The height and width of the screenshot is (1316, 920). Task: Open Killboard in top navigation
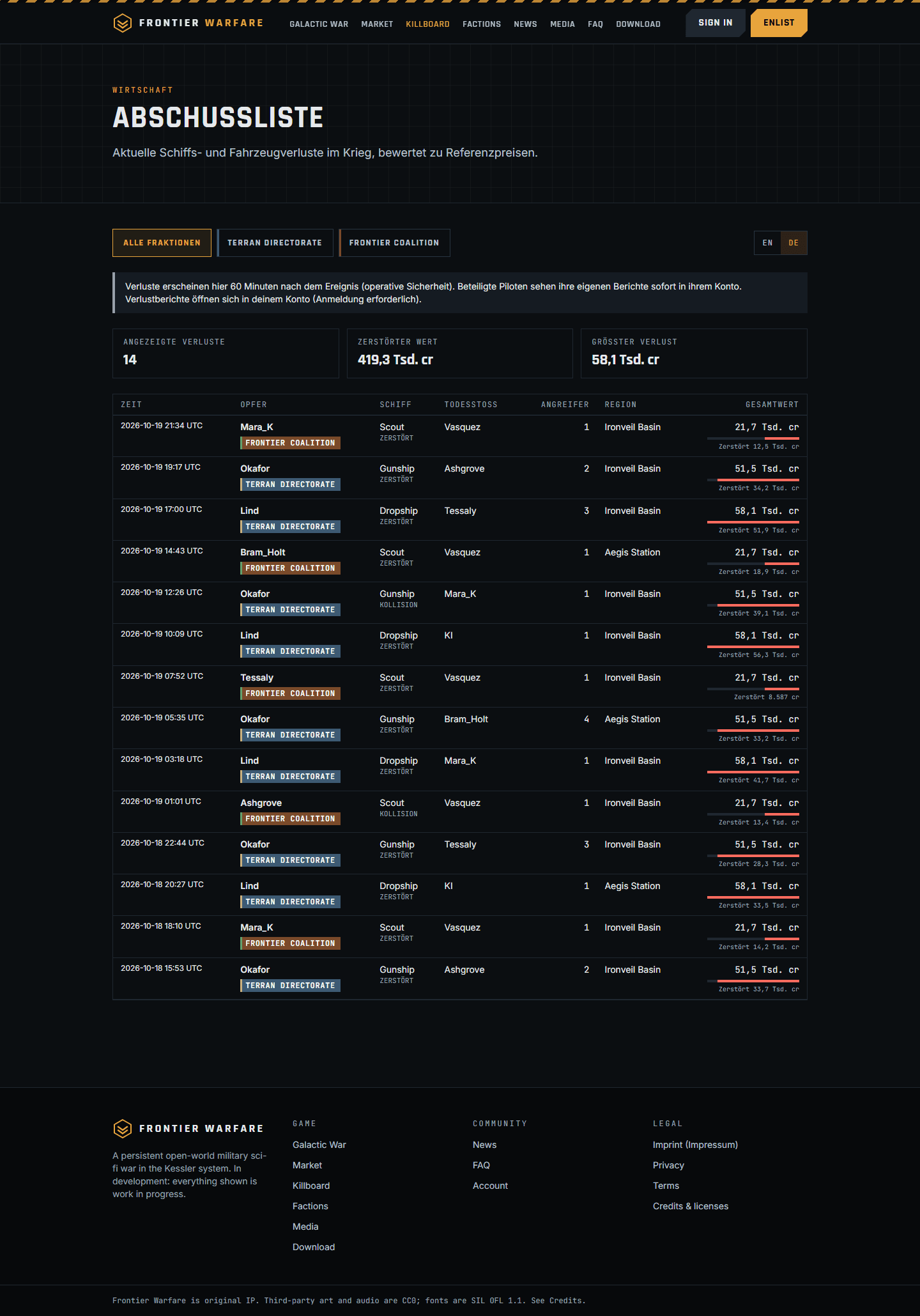pyautogui.click(x=427, y=24)
